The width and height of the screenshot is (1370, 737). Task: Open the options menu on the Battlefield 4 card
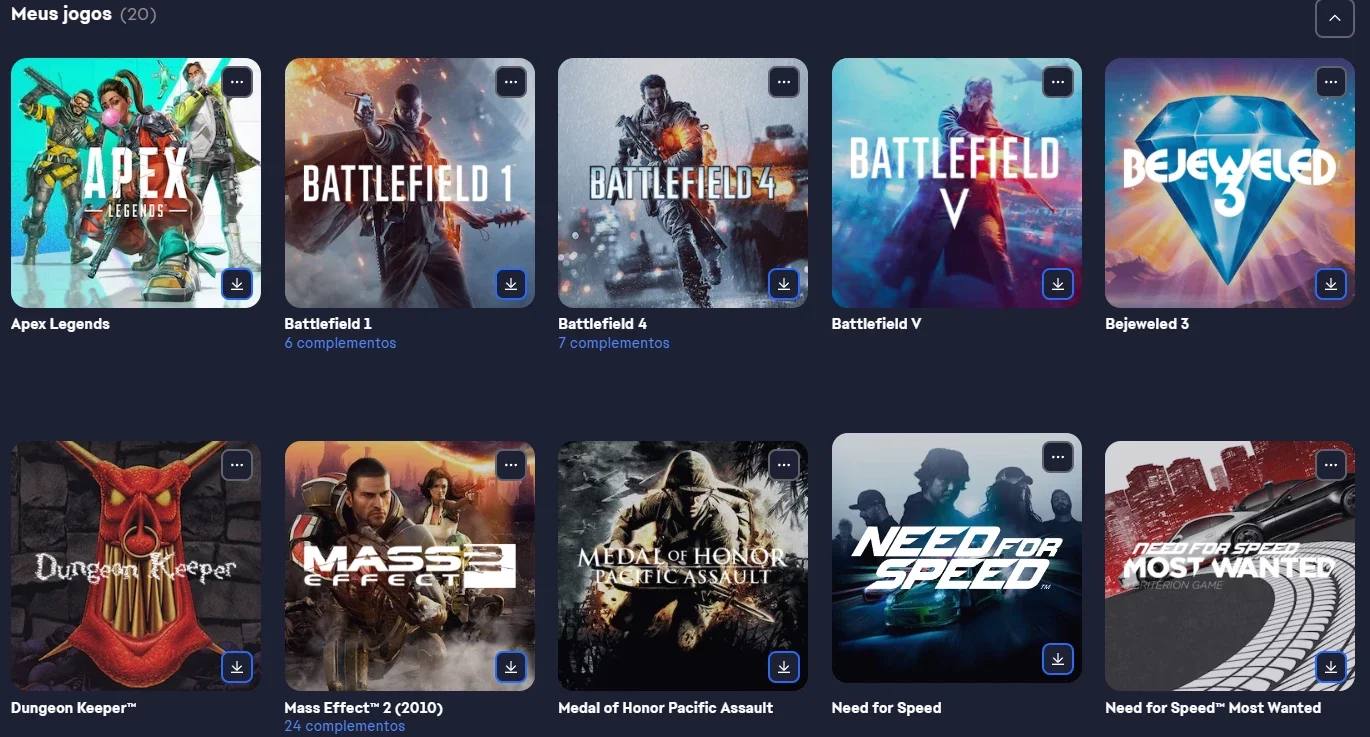point(784,82)
